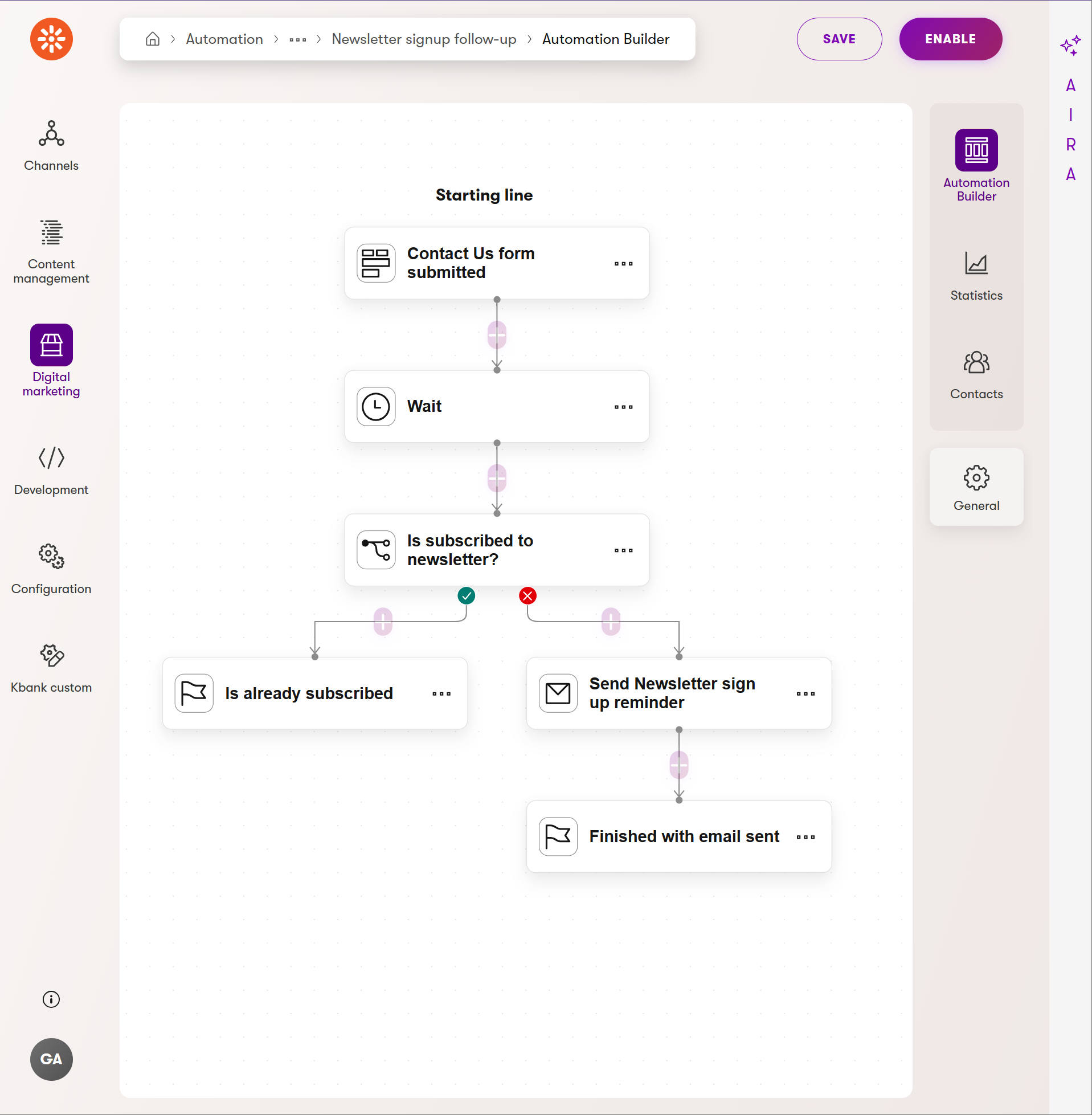Open the Development section
Viewport: 1092px width, 1115px height.
51,470
